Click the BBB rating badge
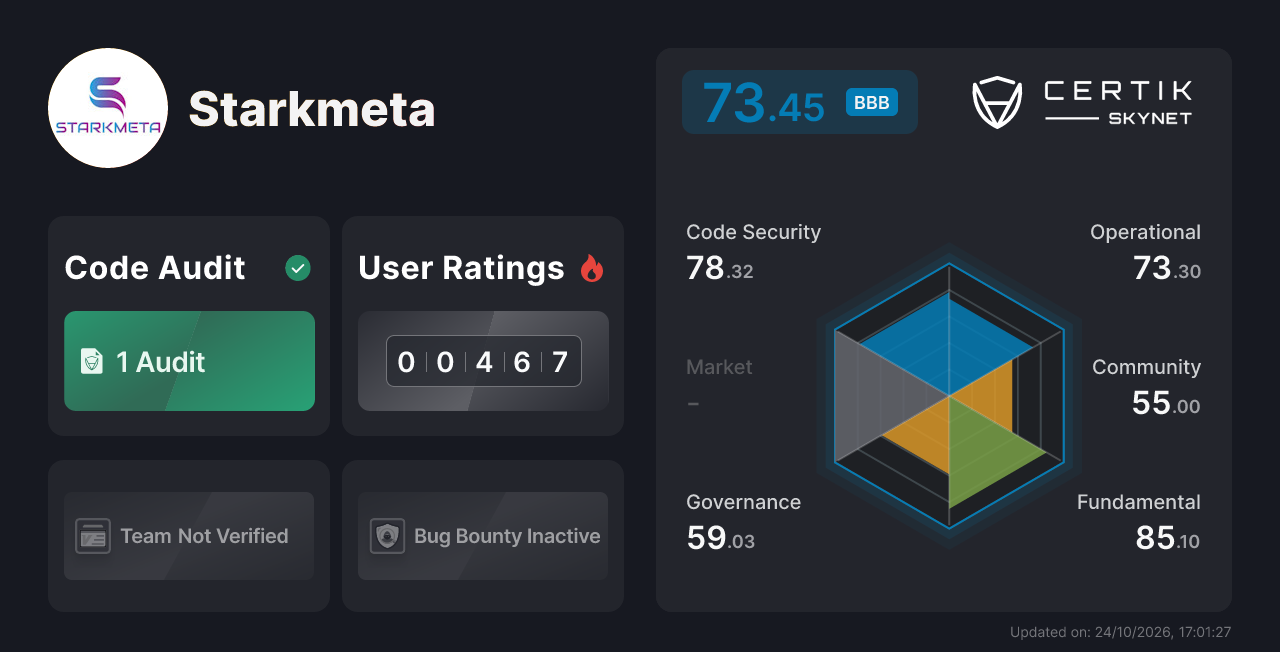The image size is (1280, 652). [x=872, y=102]
